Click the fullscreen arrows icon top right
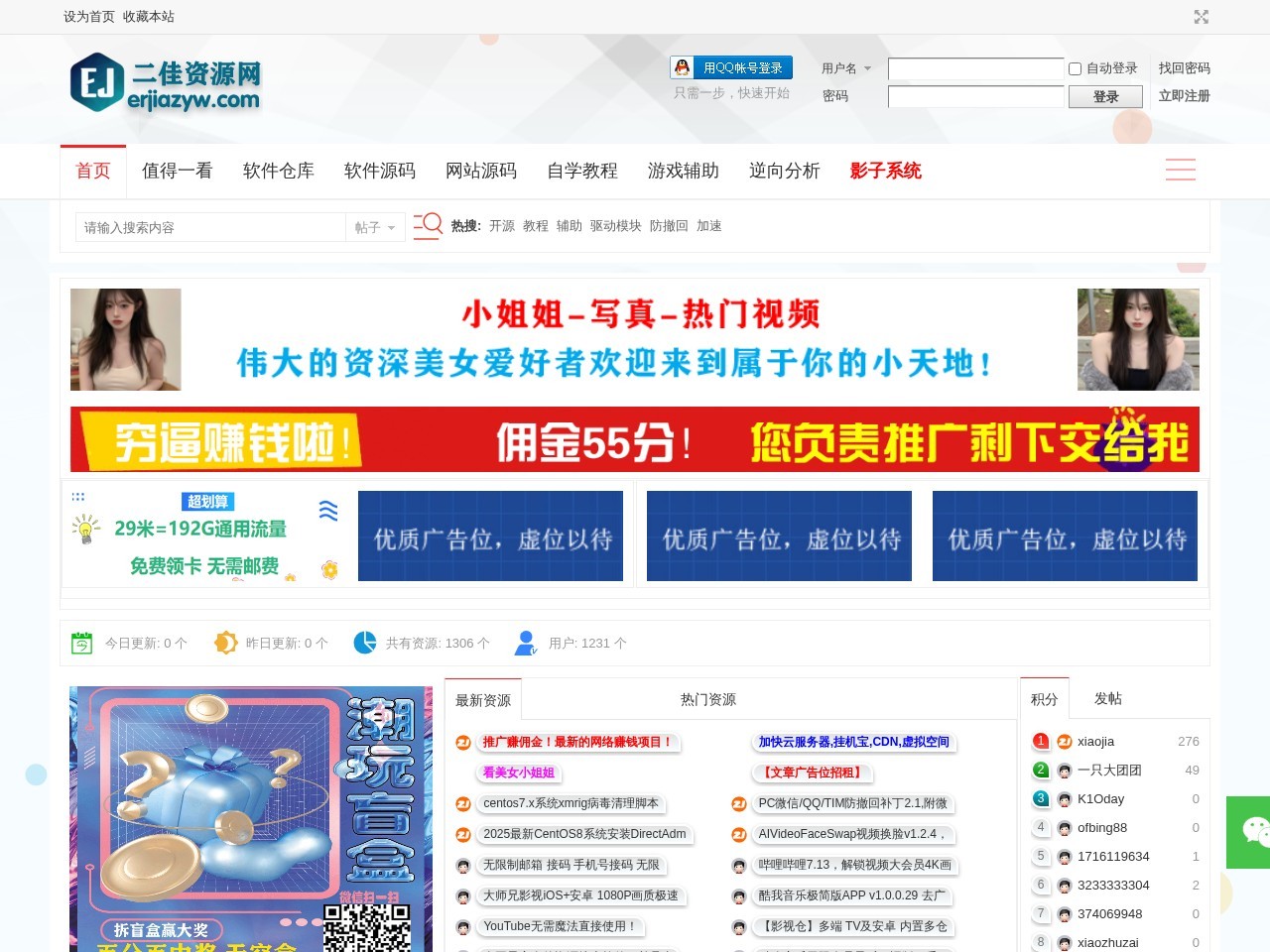 [x=1202, y=17]
